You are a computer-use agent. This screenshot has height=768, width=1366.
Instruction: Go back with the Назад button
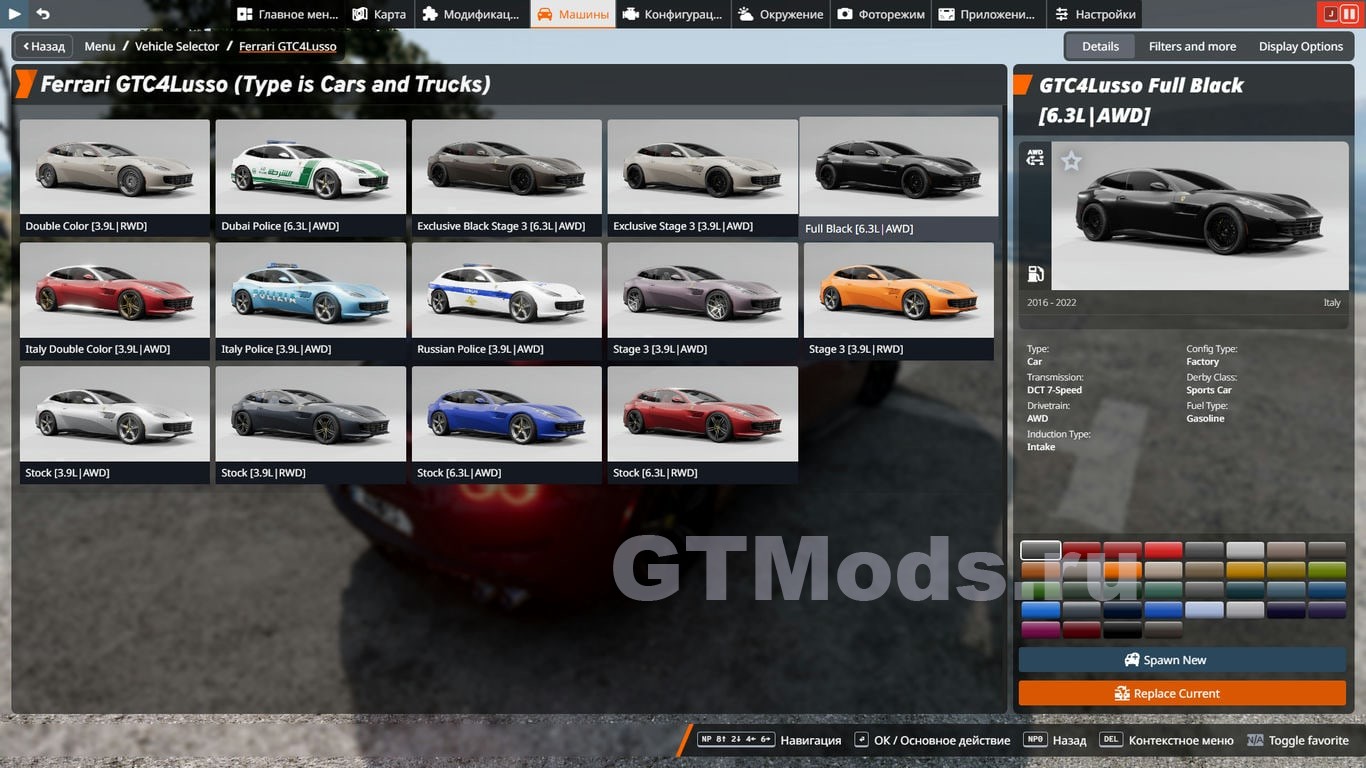click(43, 46)
